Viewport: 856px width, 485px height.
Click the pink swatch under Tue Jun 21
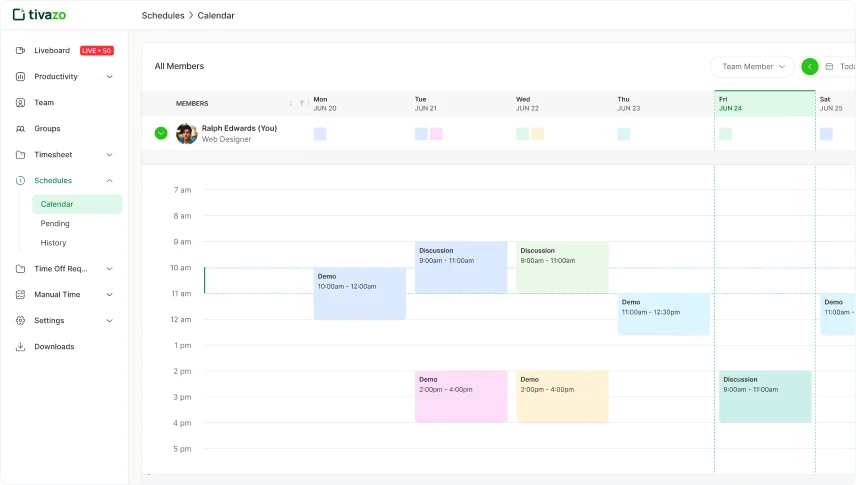(x=437, y=134)
